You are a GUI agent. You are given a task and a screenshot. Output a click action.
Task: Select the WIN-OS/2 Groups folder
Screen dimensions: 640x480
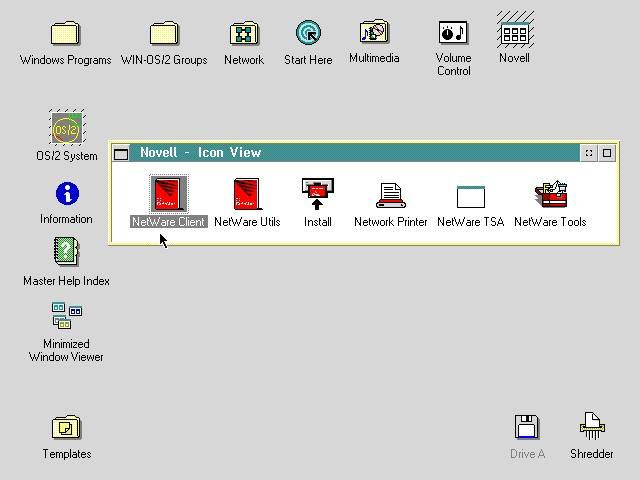pyautogui.click(x=164, y=33)
